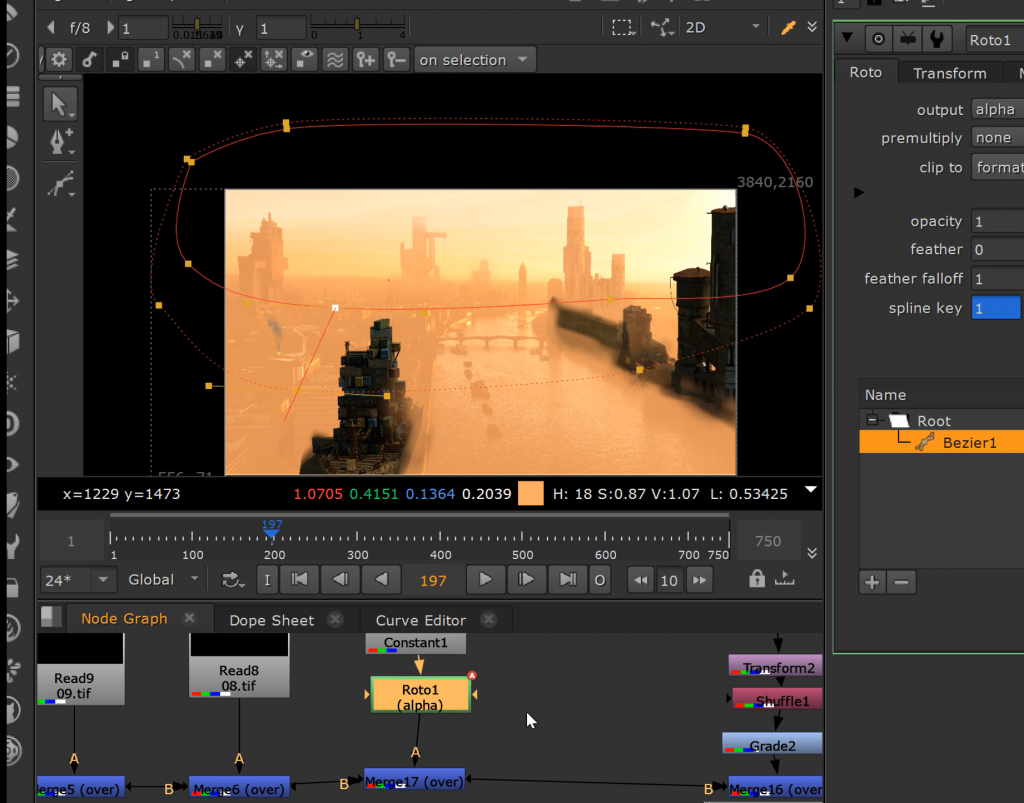Open the Transform tab in properties
Image resolution: width=1024 pixels, height=803 pixels.
click(x=949, y=73)
